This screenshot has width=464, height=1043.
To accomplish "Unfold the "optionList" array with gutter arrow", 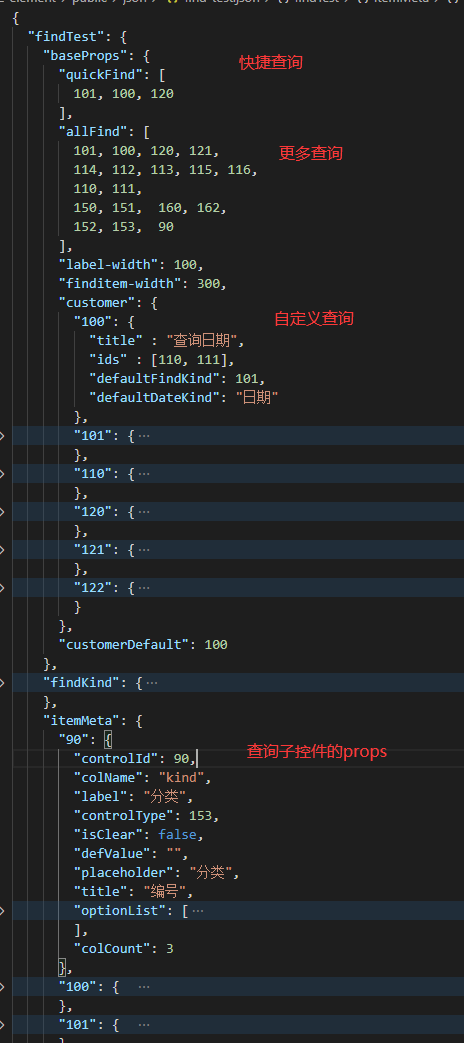I will [x=2, y=910].
